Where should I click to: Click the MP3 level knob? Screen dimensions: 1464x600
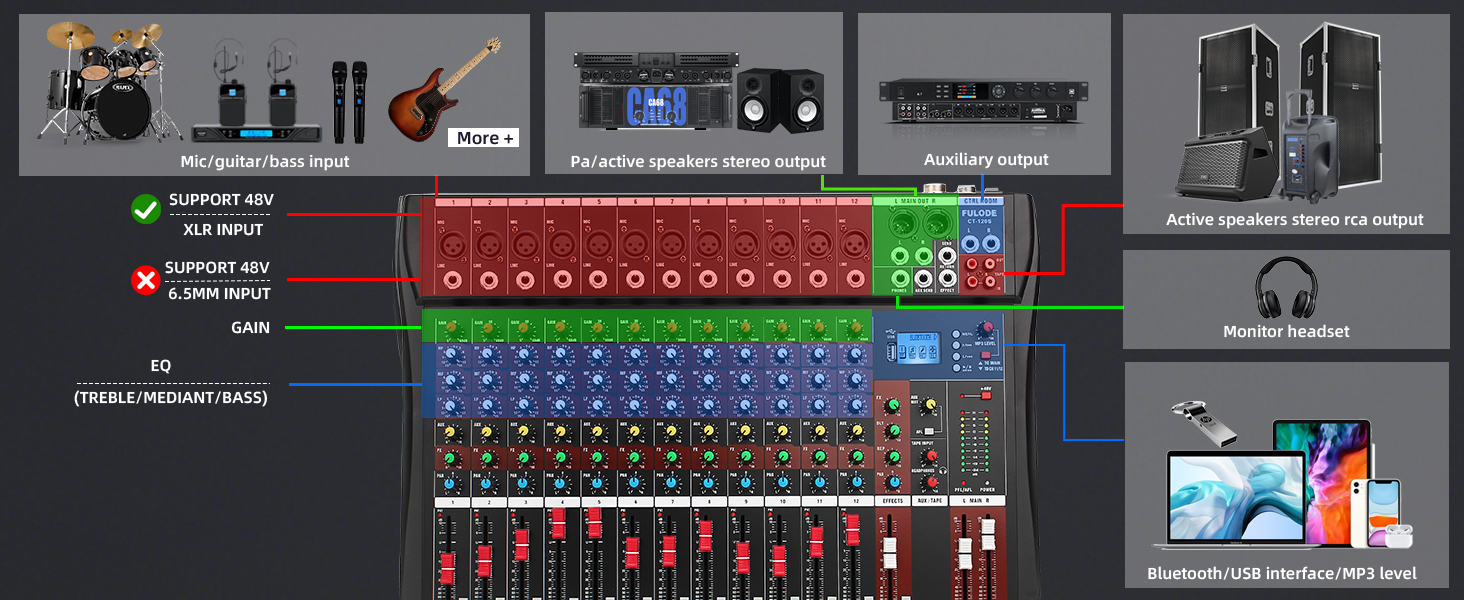coord(986,328)
